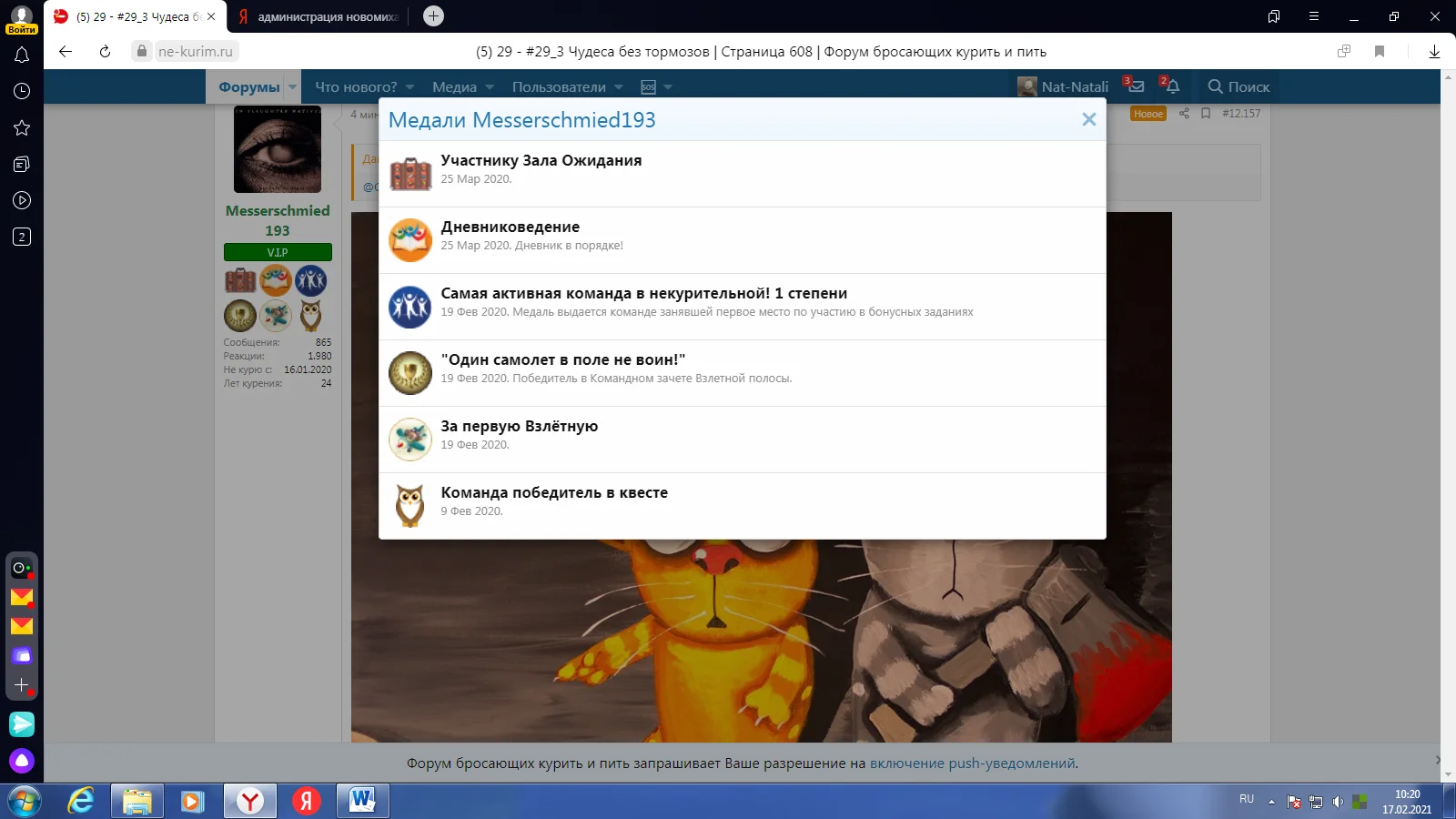Image resolution: width=1456 pixels, height=819 pixels.
Task: Close the Медали Messerschmied193 dialog
Action: click(x=1088, y=119)
